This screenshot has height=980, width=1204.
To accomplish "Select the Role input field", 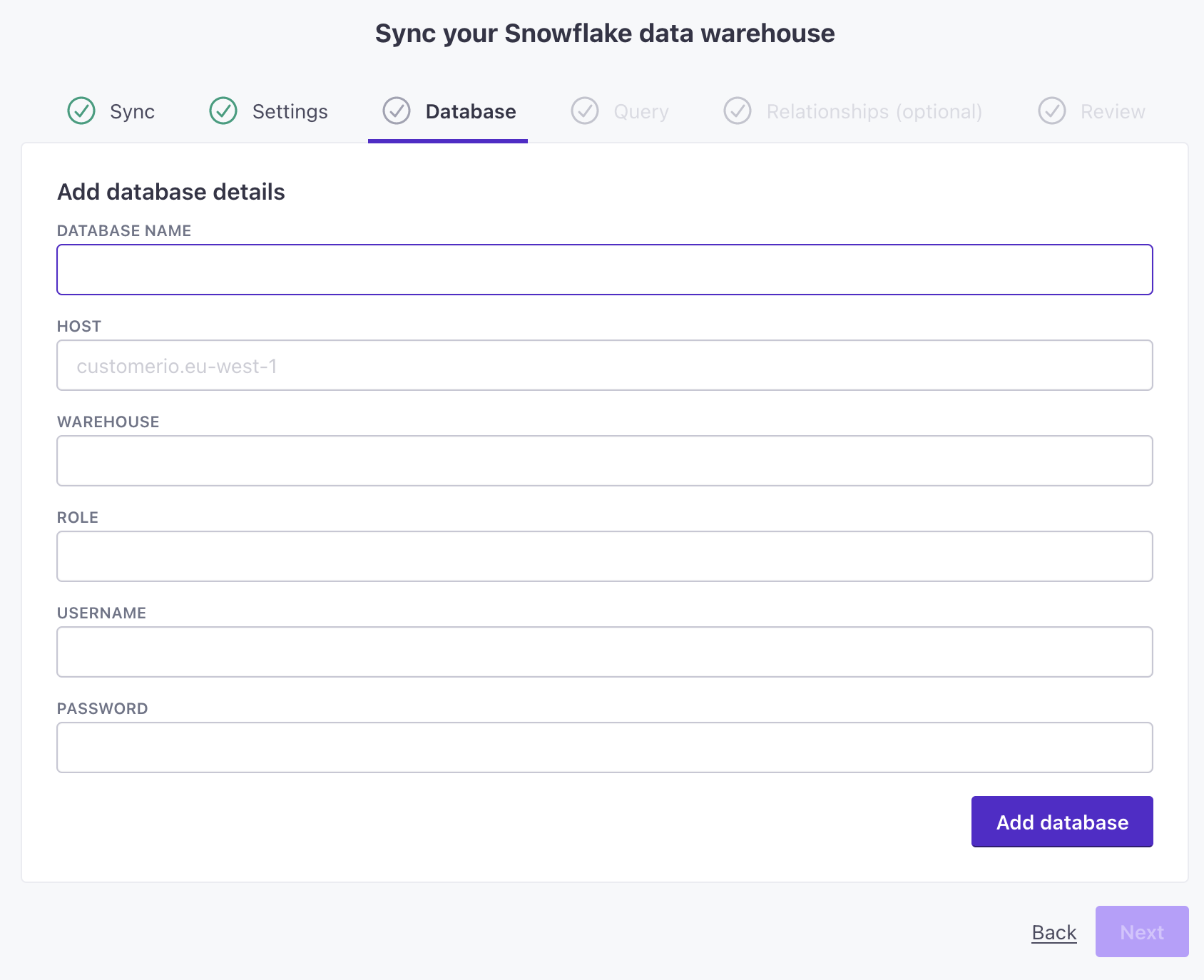I will coord(605,556).
